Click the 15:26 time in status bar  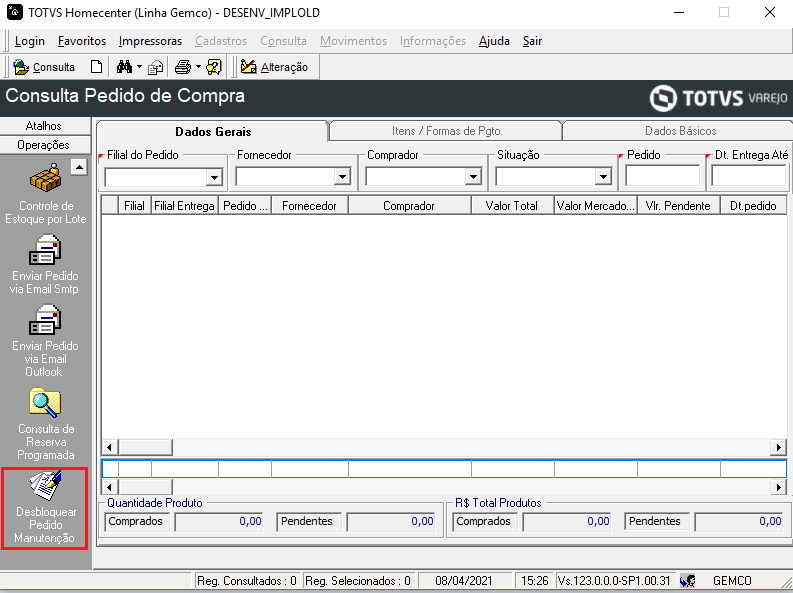[534, 581]
